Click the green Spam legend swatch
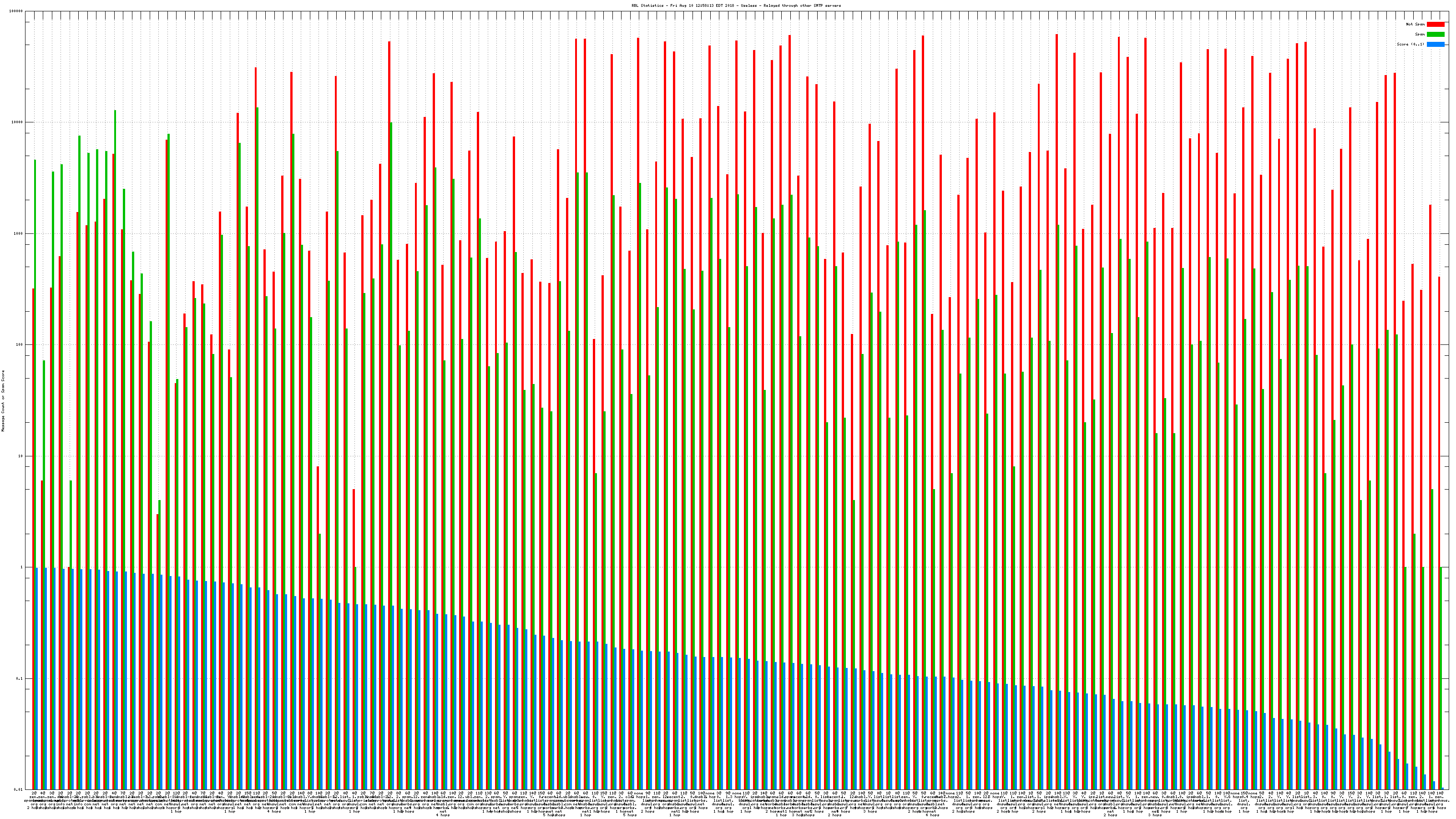The image size is (1456, 819). coord(1435,35)
